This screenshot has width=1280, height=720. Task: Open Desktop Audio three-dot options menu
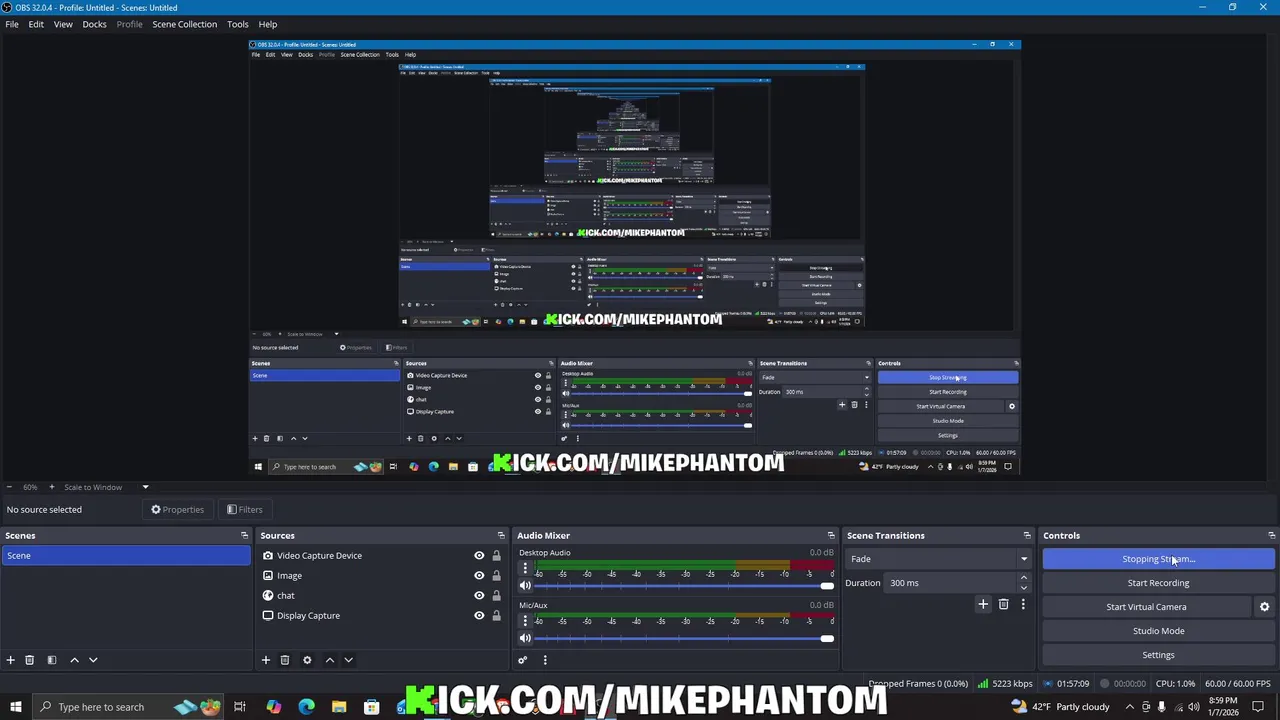point(525,568)
